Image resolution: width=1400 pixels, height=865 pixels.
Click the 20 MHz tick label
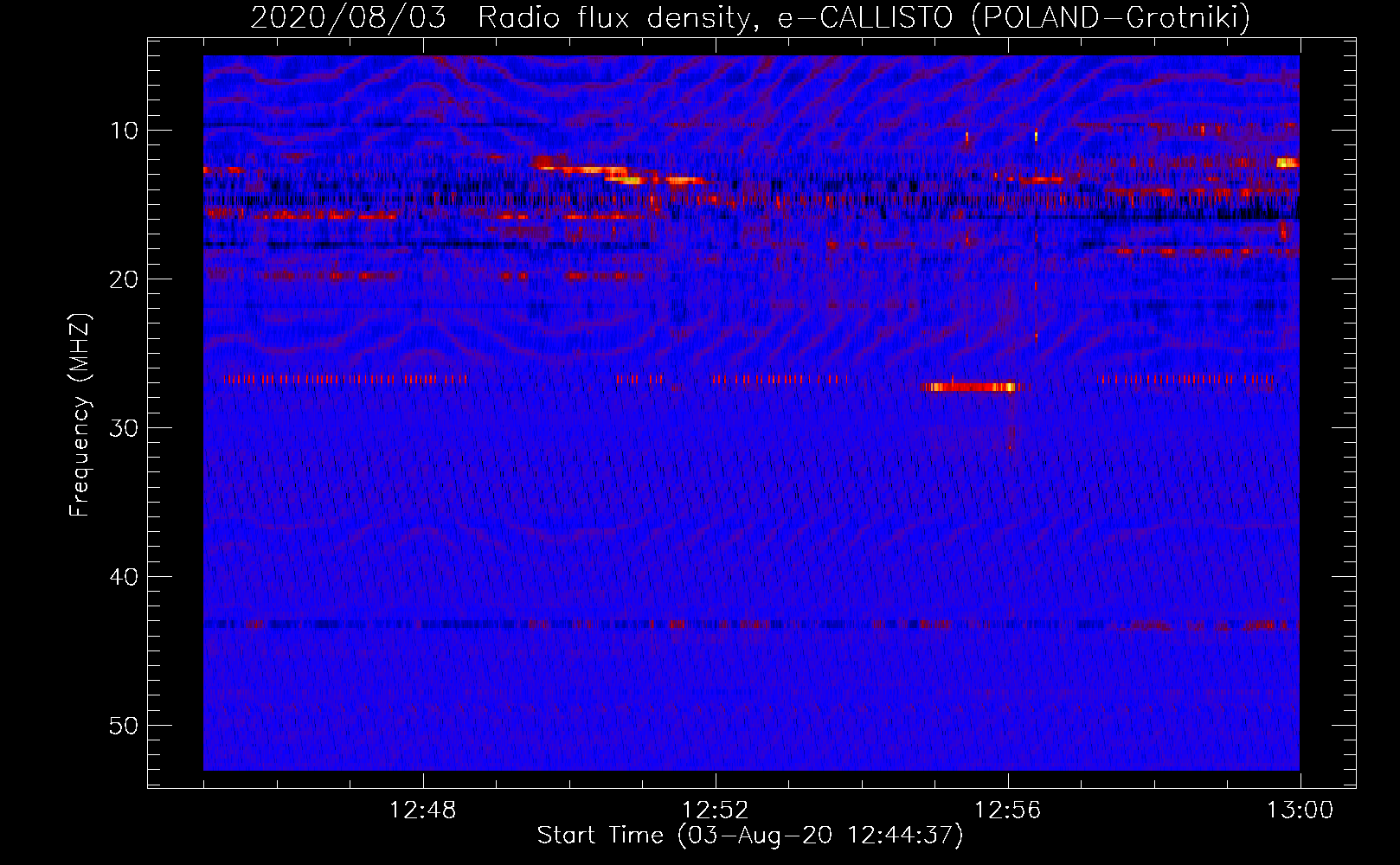(x=125, y=279)
